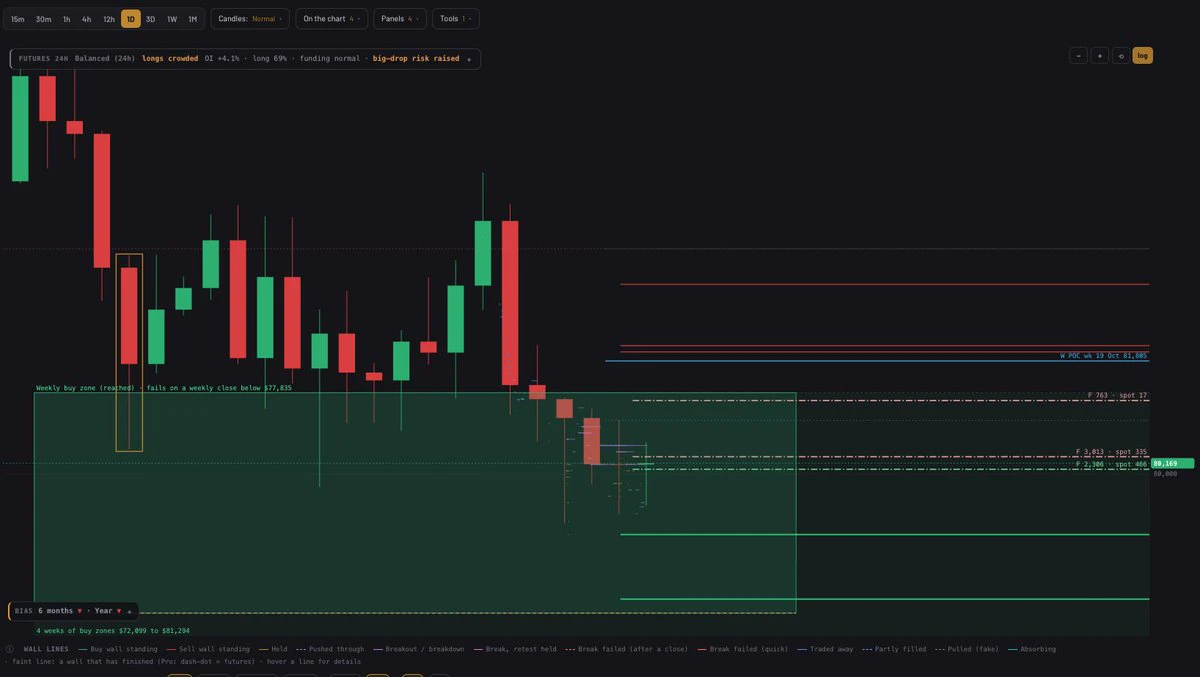Click the Wall Lines info icon
This screenshot has width=1200, height=677.
(x=11, y=649)
